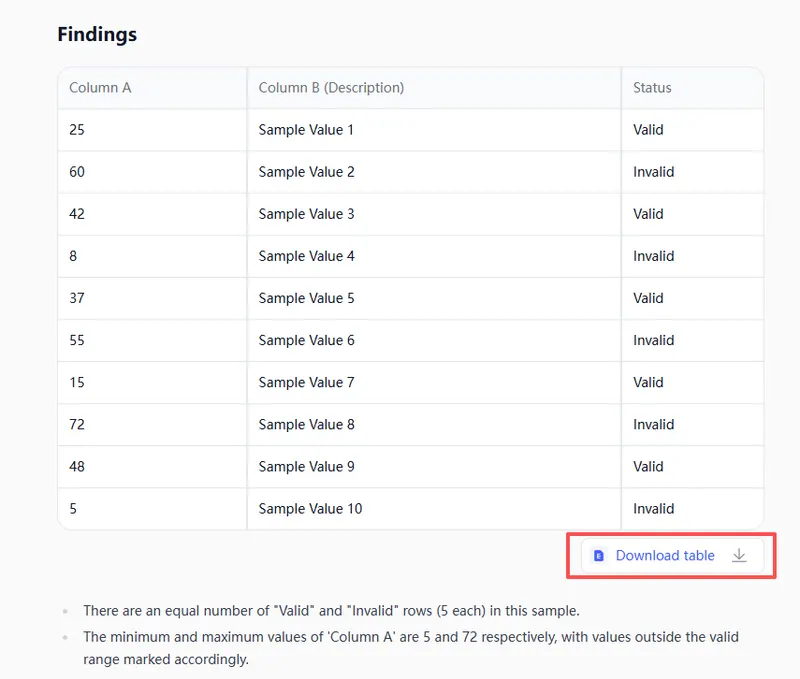
Task: Select the cell containing Sample Value 1
Action: pyautogui.click(x=306, y=130)
